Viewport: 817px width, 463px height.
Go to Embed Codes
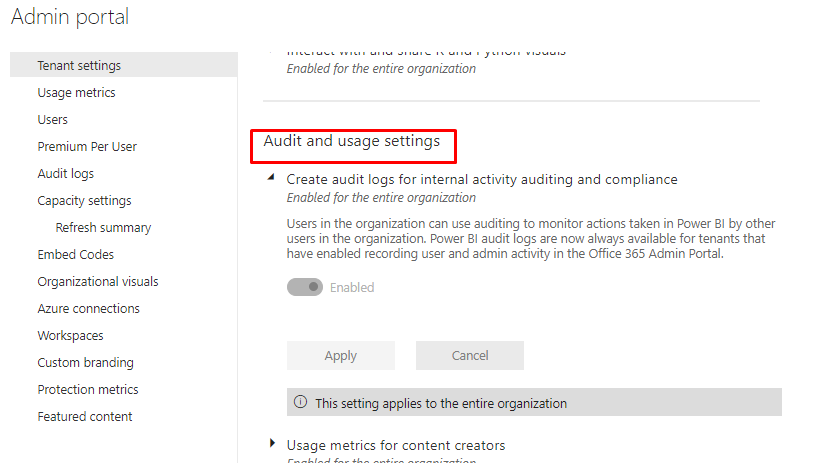tap(75, 255)
